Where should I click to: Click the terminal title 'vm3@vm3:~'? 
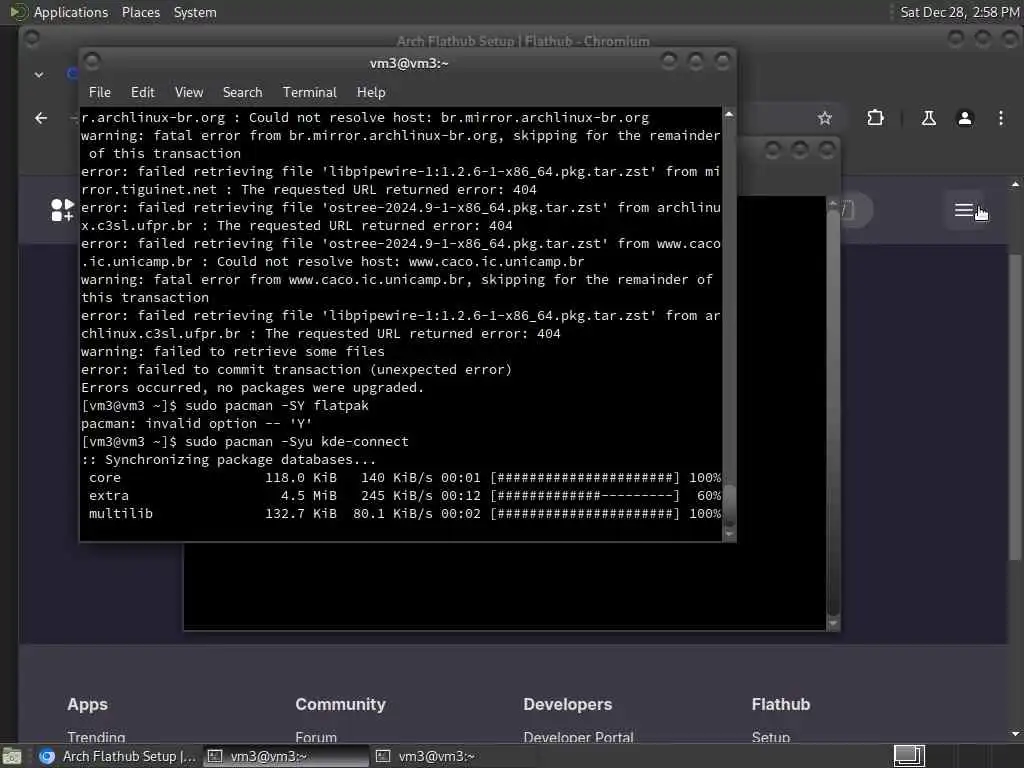409,63
